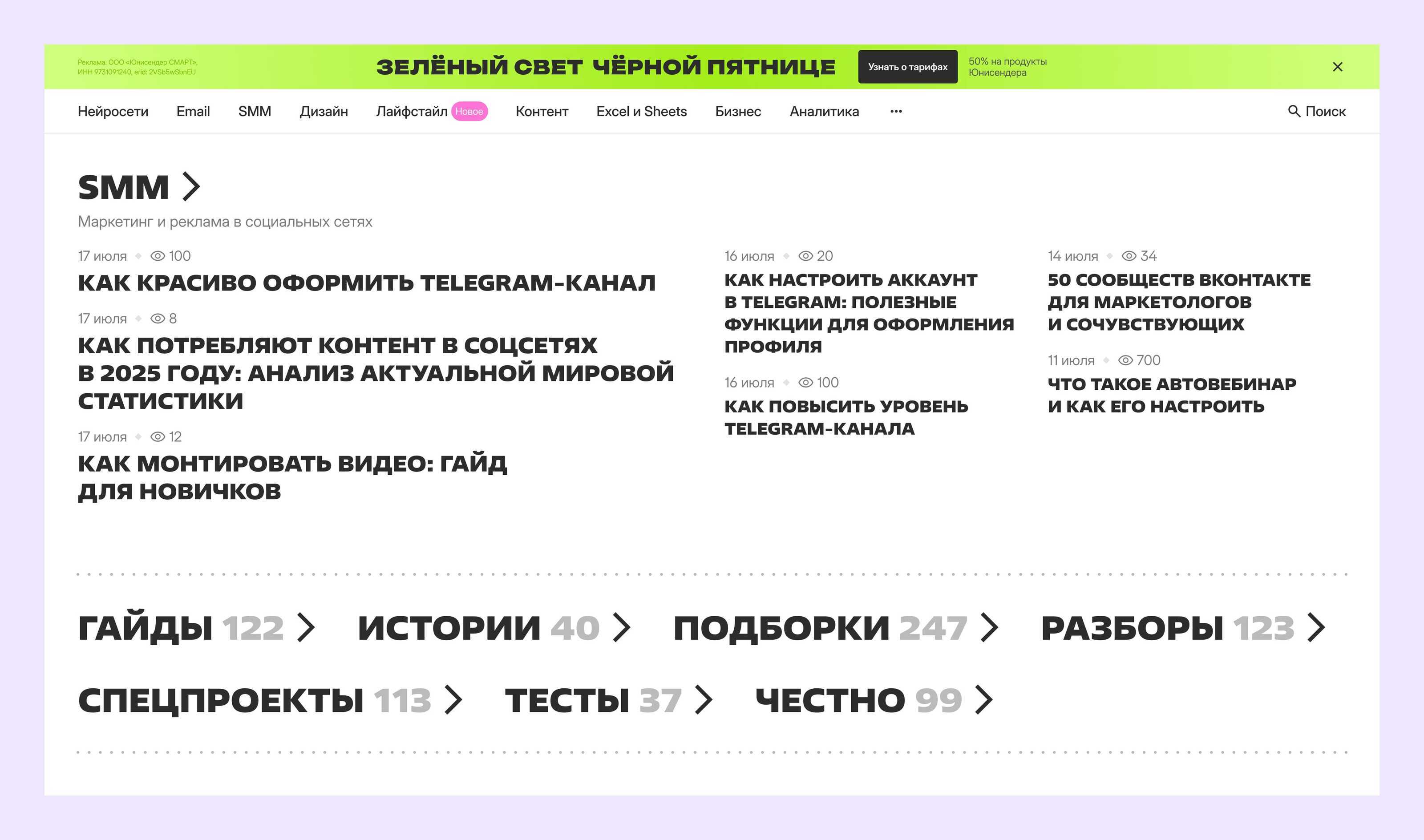Go to the Excel и Sheets section

(641, 112)
